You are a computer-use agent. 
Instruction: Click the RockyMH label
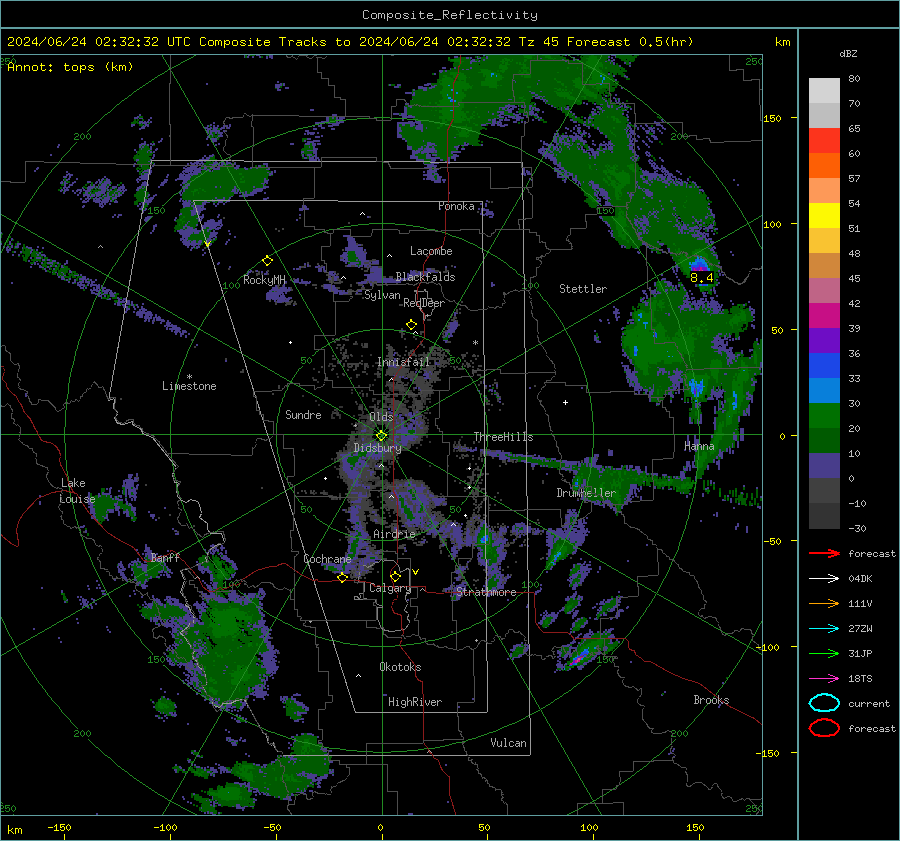point(264,280)
